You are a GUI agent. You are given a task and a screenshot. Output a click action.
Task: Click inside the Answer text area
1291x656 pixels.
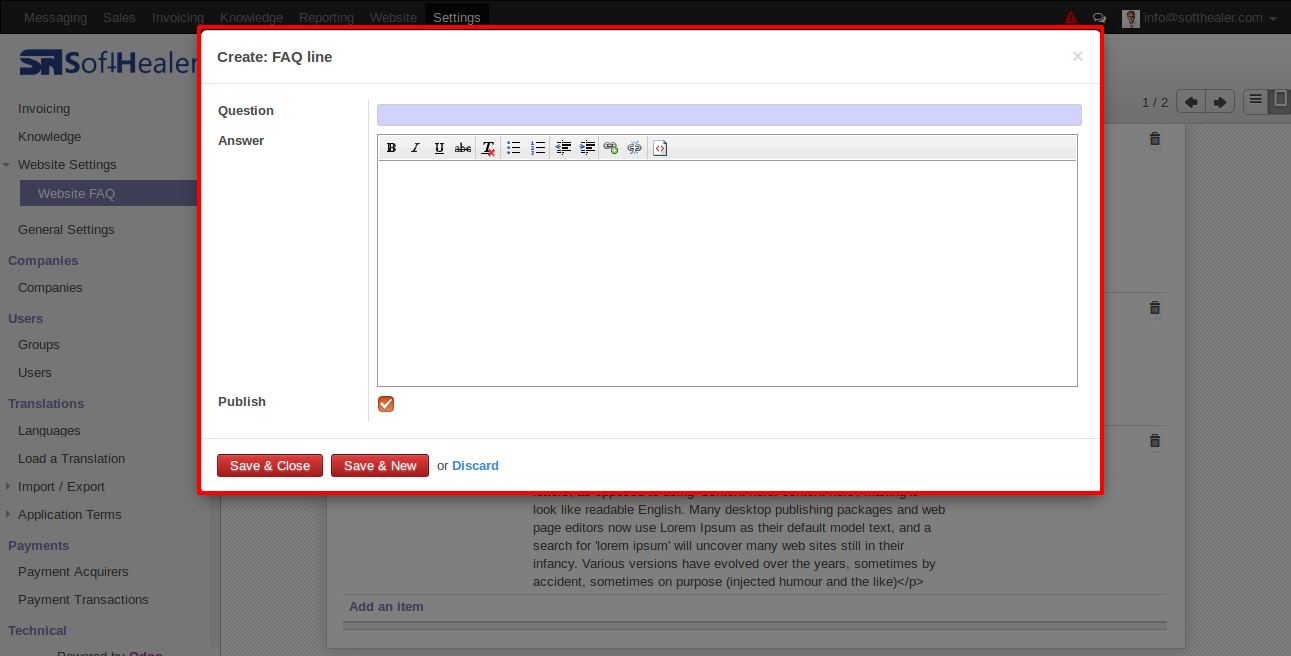click(727, 273)
